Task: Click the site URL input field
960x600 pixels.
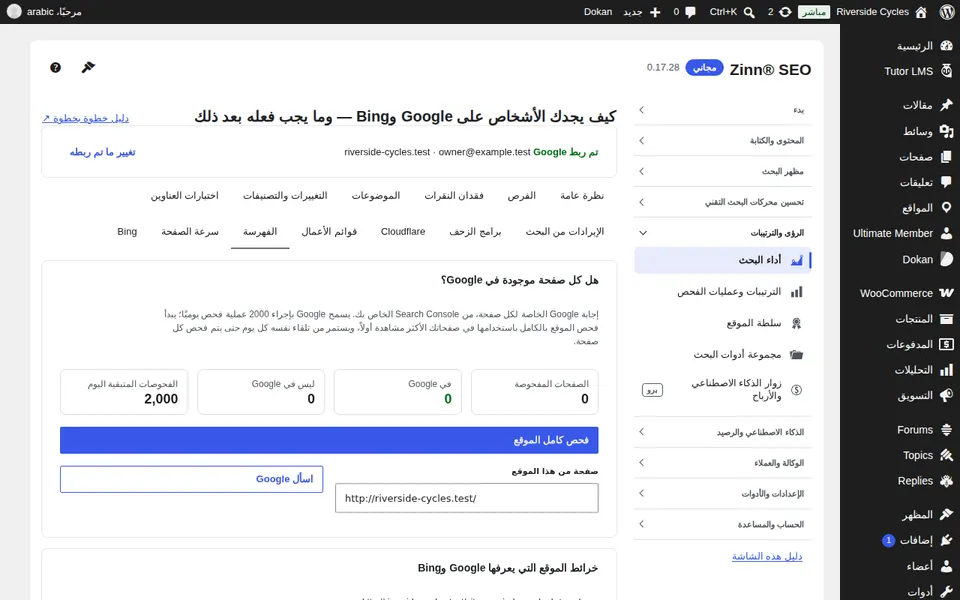Action: click(x=467, y=498)
